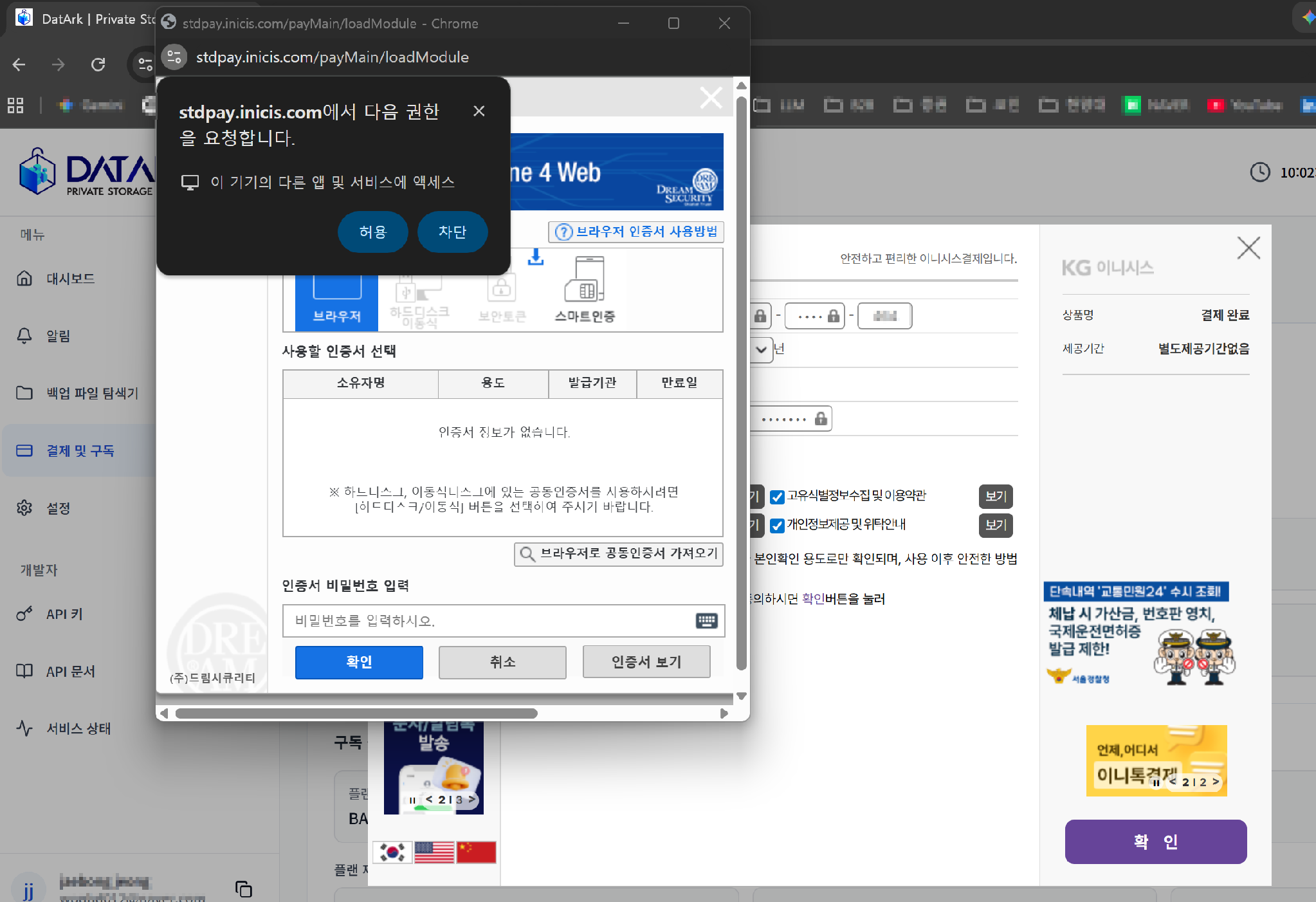Viewport: 1316px width, 902px height.
Task: Open 백업 파일 탐색기 in sidebar
Action: (77, 393)
